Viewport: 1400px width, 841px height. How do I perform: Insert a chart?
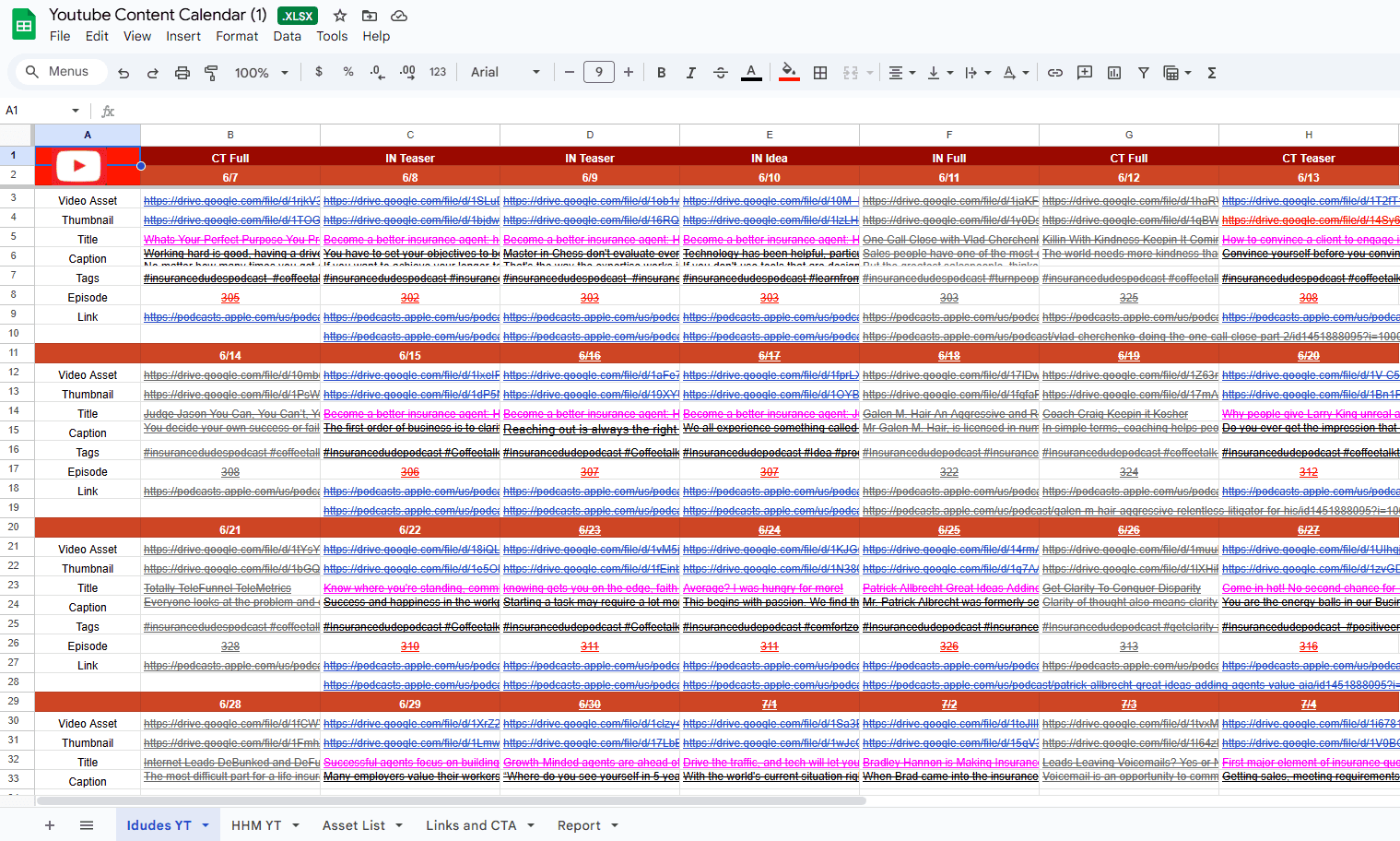(1114, 73)
